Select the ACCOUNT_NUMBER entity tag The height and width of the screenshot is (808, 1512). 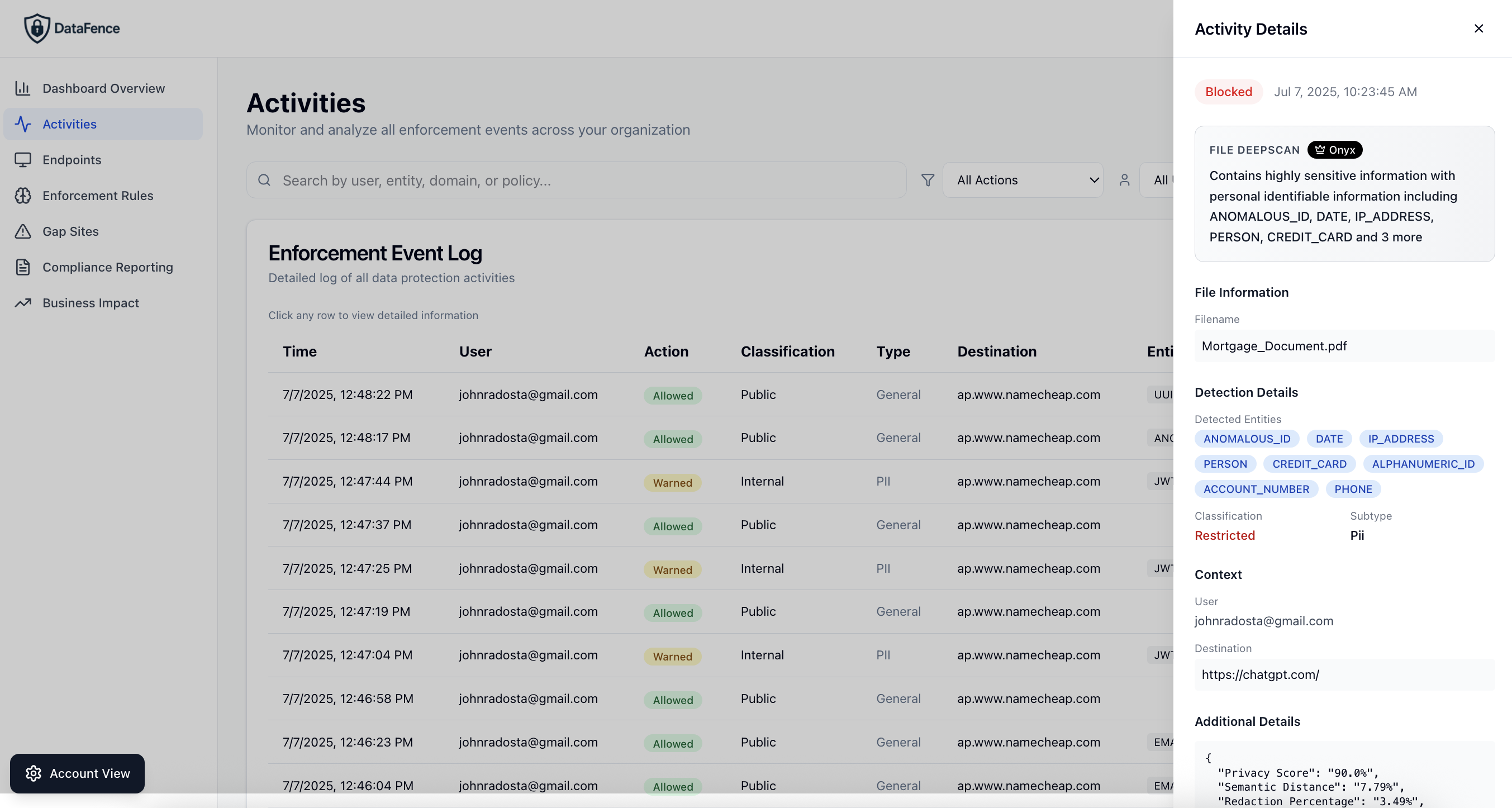(1256, 489)
